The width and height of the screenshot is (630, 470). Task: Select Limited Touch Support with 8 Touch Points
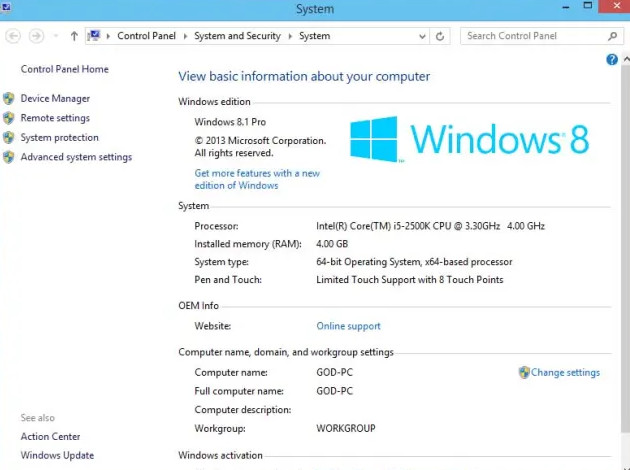410,280
